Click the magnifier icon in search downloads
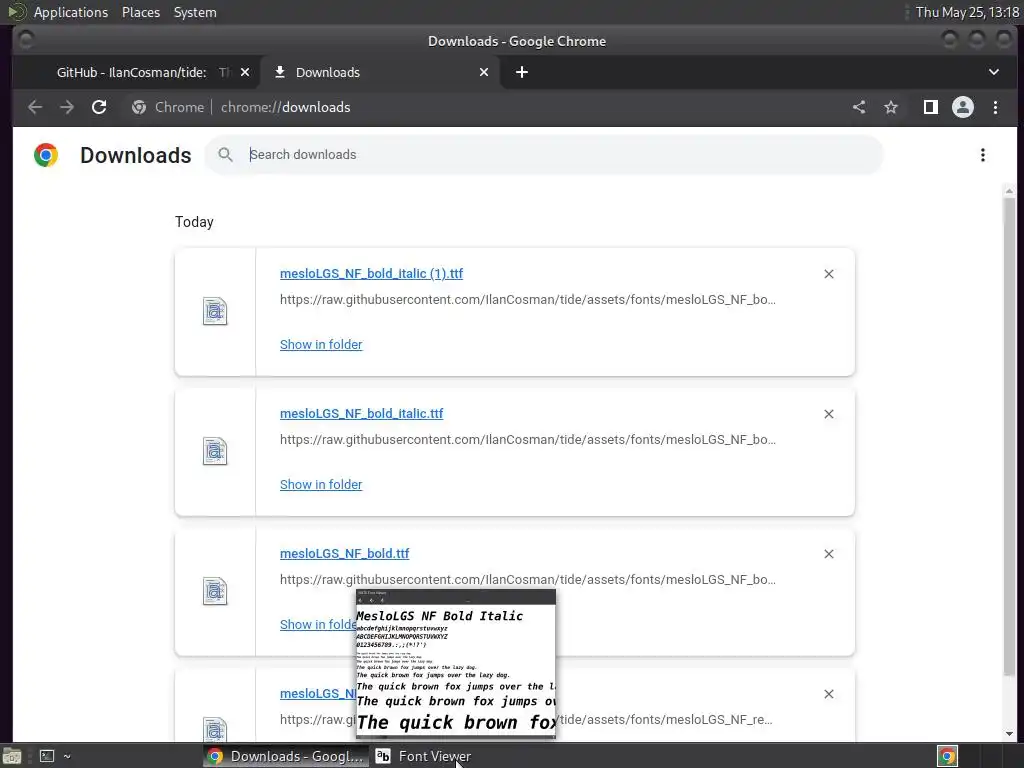1024x768 pixels. [225, 155]
